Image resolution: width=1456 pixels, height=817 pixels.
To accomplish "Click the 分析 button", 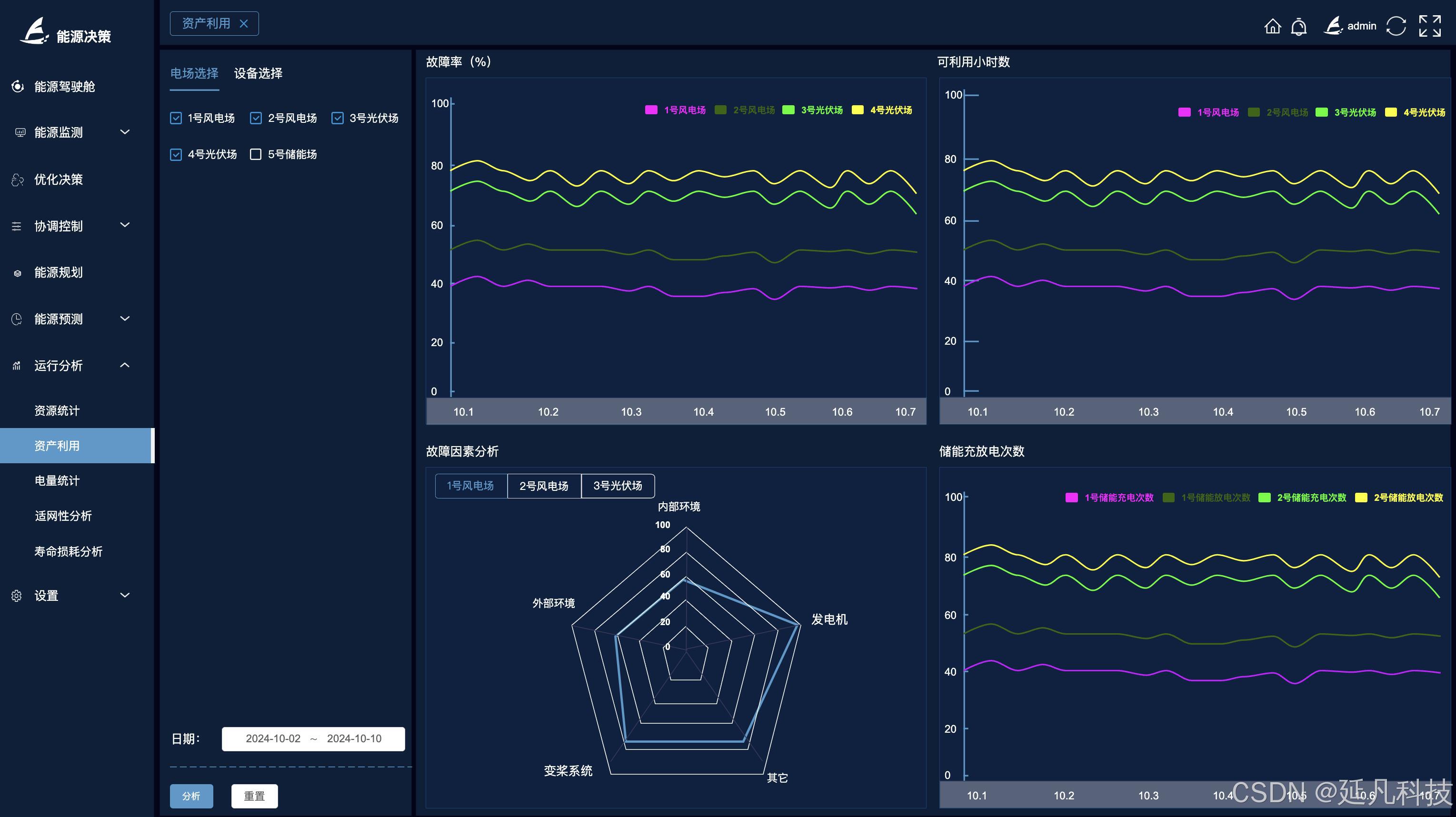I will (x=191, y=796).
